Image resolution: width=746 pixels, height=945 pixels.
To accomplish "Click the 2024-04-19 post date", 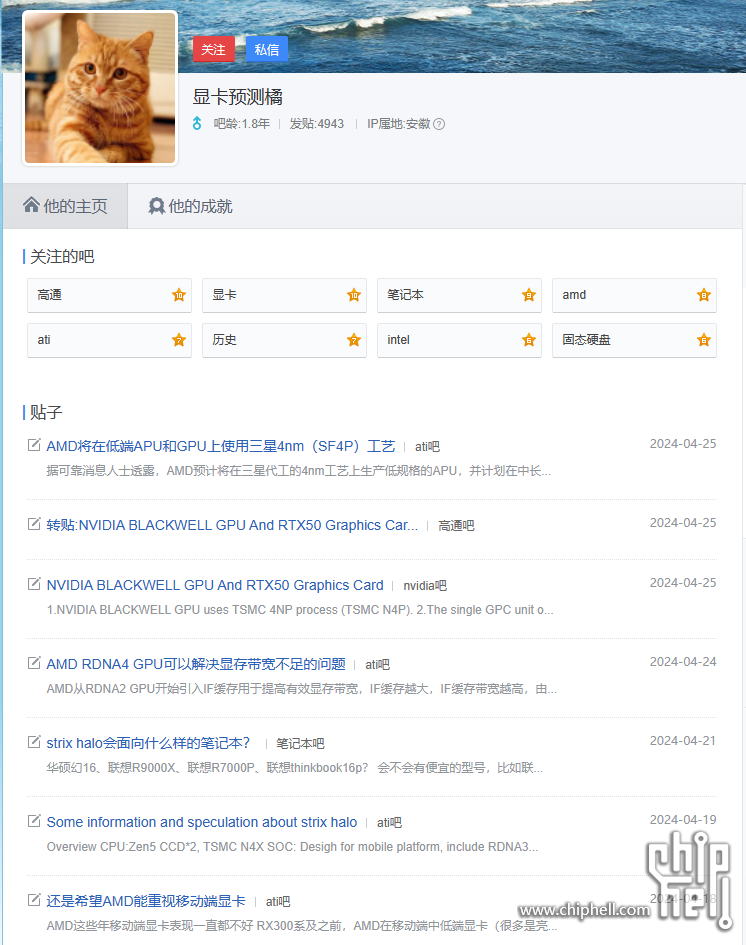I will click(683, 820).
